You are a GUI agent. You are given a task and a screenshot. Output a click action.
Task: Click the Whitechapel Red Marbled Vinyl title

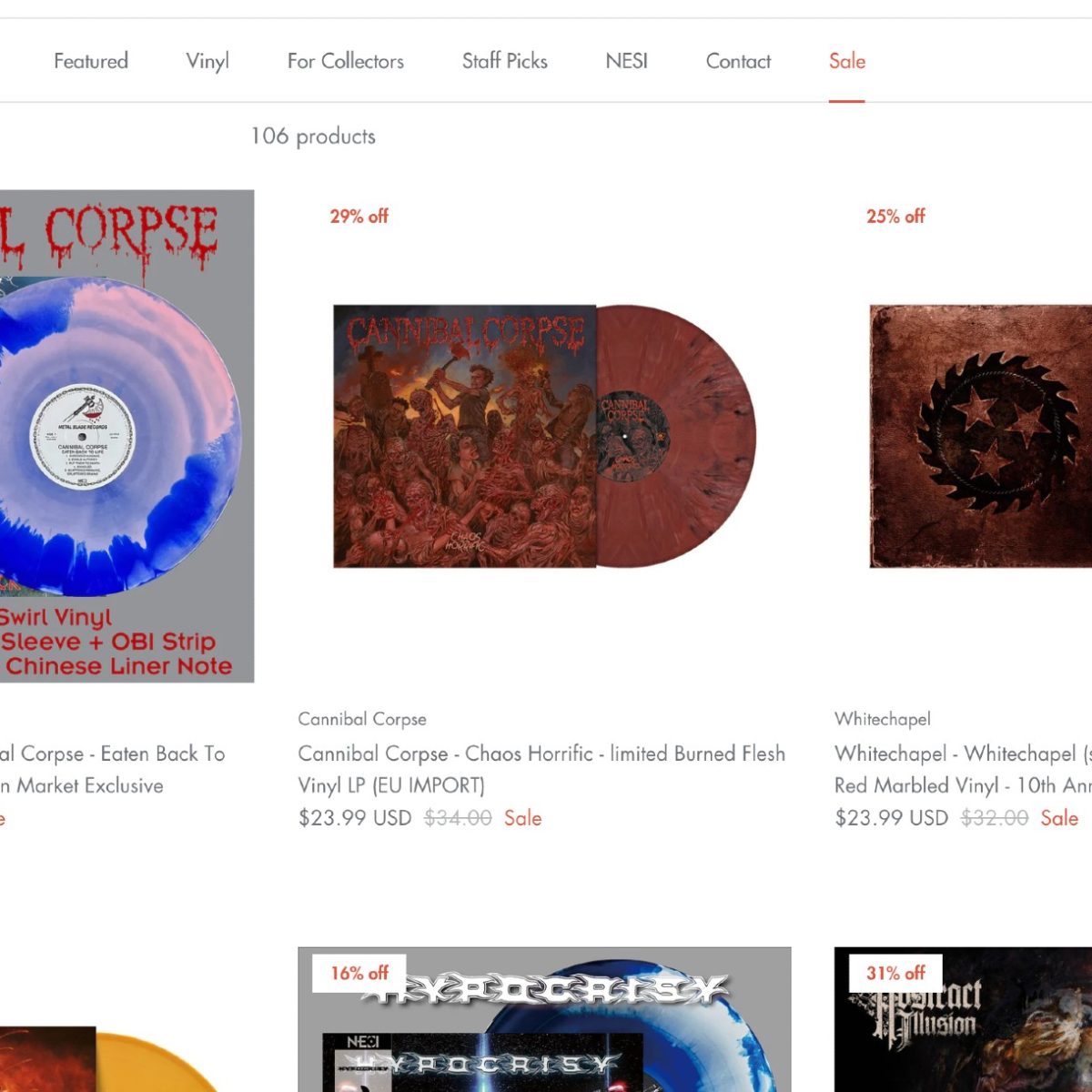pos(963,769)
